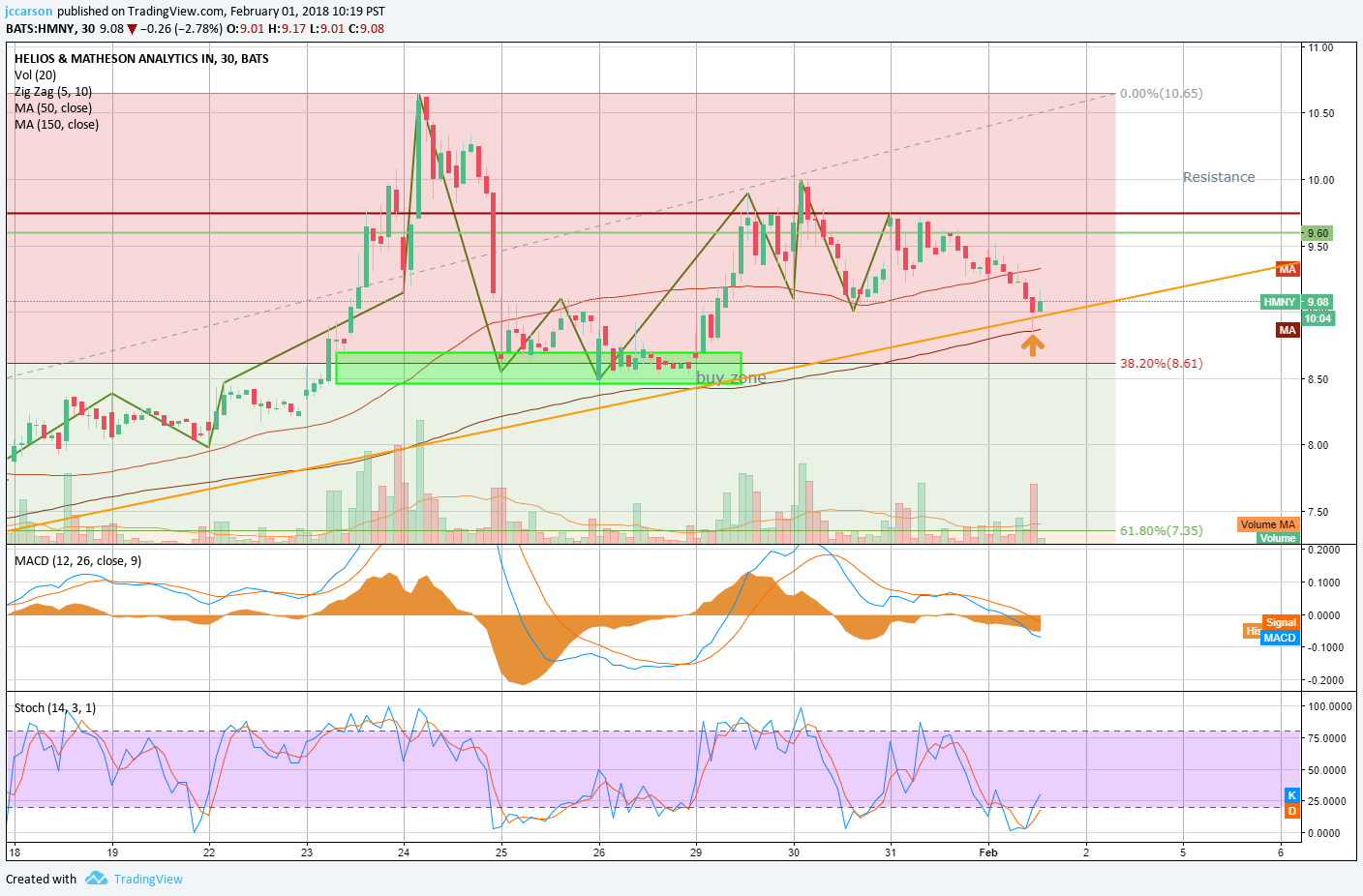Select the Volume MA label tag
The height and width of the screenshot is (896, 1363).
pyautogui.click(x=1267, y=524)
